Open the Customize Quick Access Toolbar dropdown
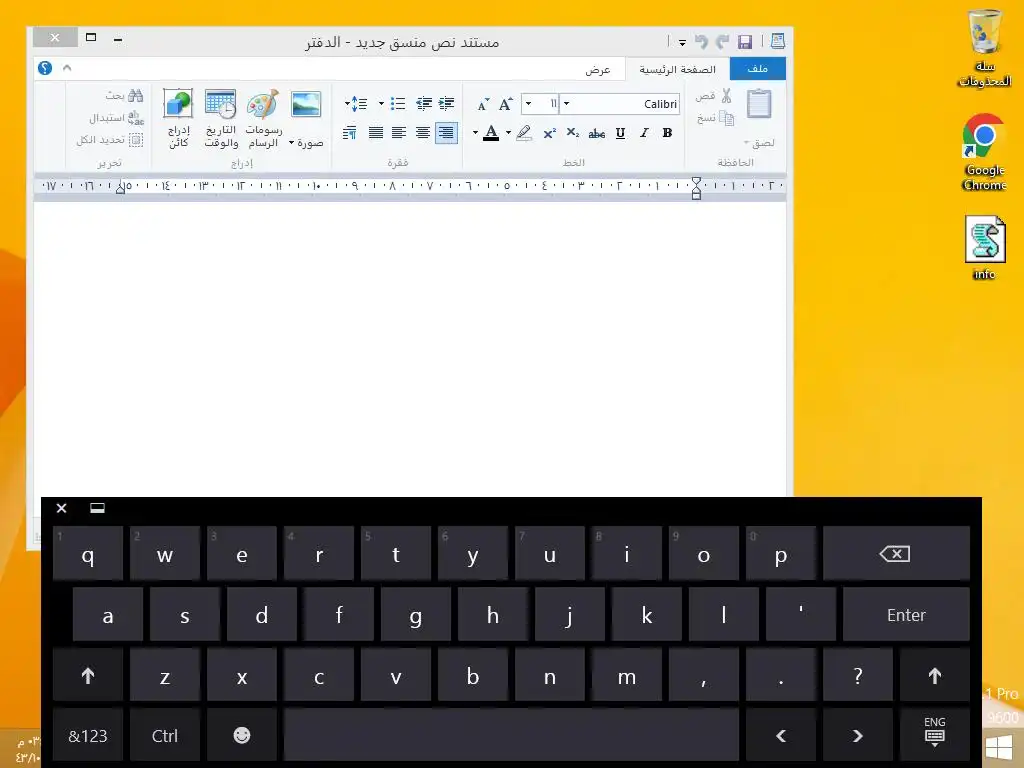Screen dimensions: 1024x768 click(x=682, y=42)
